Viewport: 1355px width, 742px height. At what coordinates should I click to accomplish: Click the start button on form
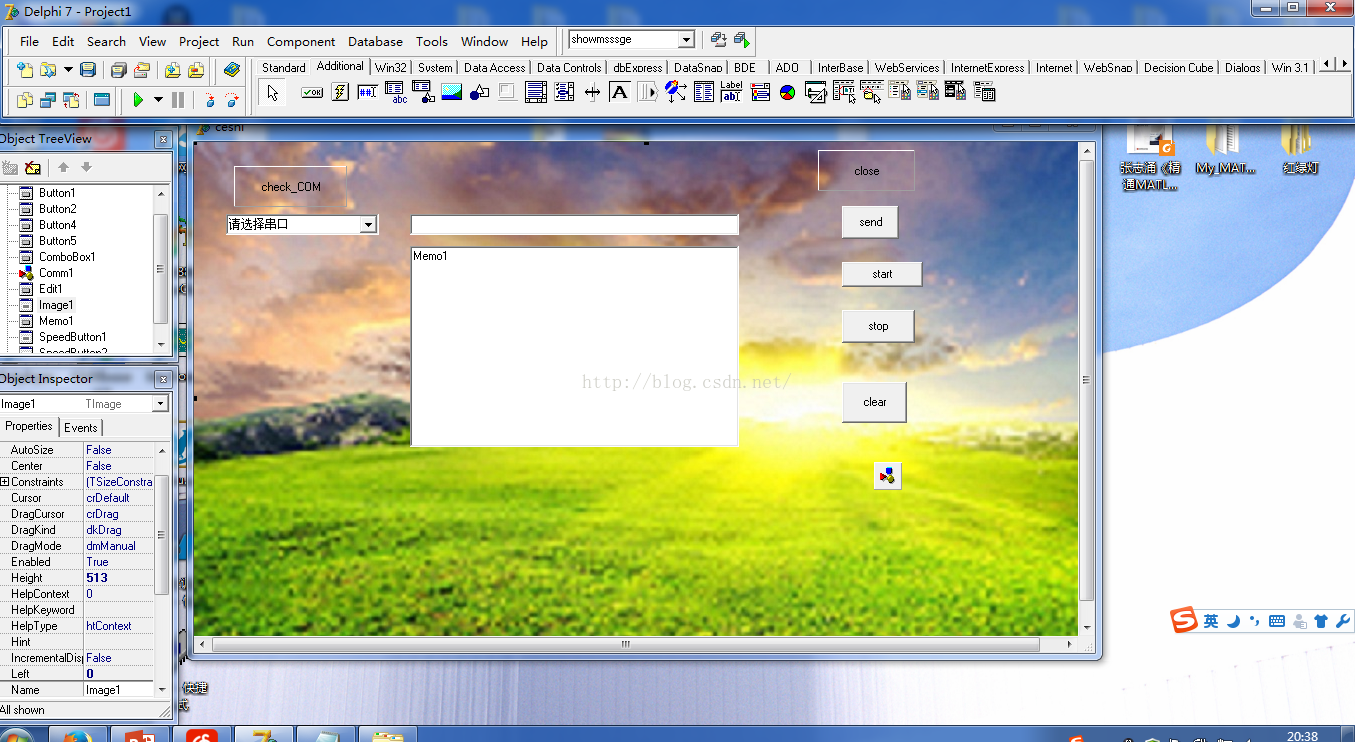(x=882, y=274)
